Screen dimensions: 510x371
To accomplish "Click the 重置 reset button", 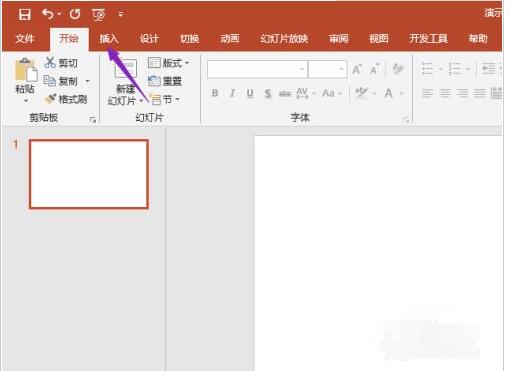I will tap(165, 81).
